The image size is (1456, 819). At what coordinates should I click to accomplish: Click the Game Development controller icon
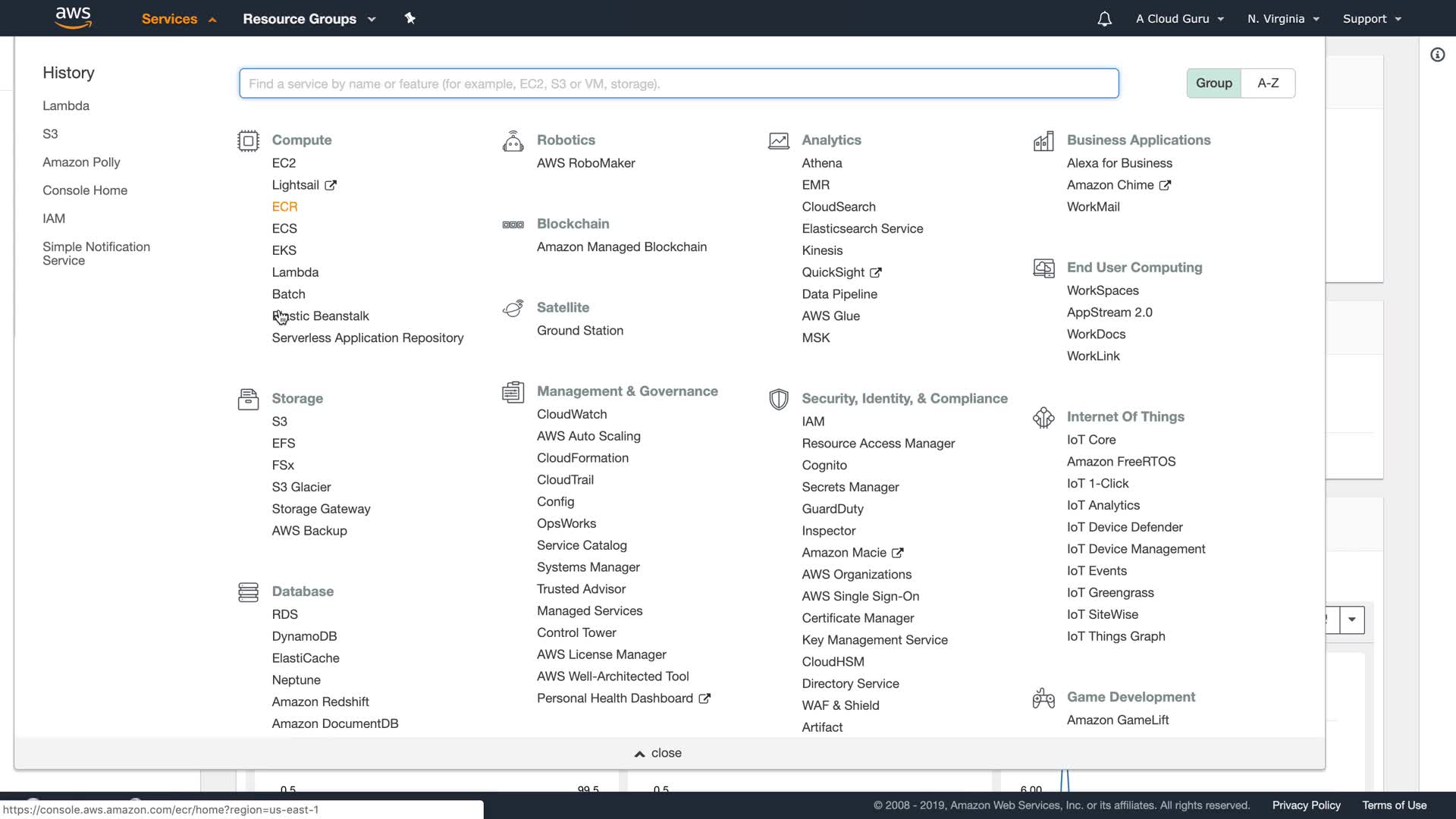click(x=1043, y=698)
